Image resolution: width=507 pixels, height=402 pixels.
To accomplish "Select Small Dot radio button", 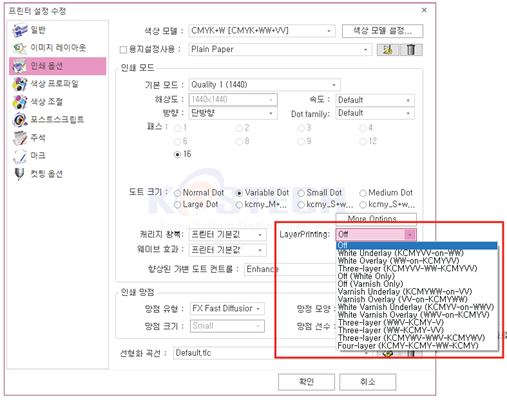I will pos(301,193).
